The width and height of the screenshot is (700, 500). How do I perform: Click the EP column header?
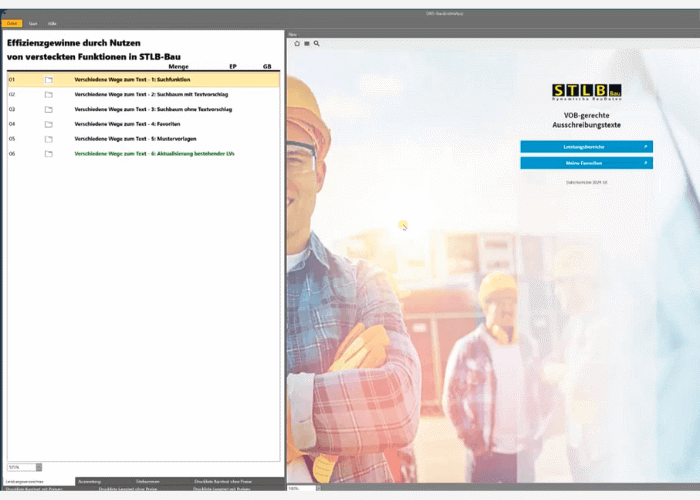233,66
